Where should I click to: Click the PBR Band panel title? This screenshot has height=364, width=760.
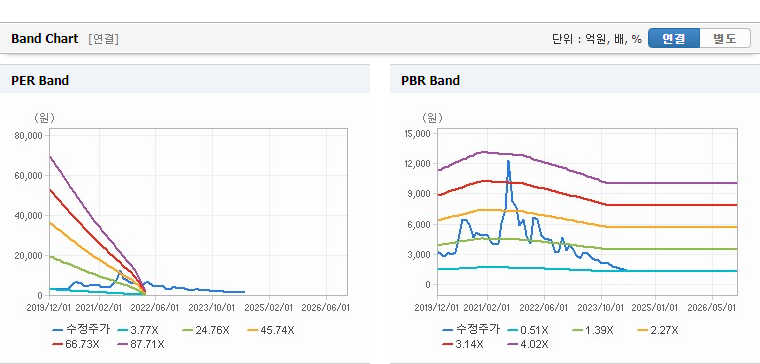point(430,80)
